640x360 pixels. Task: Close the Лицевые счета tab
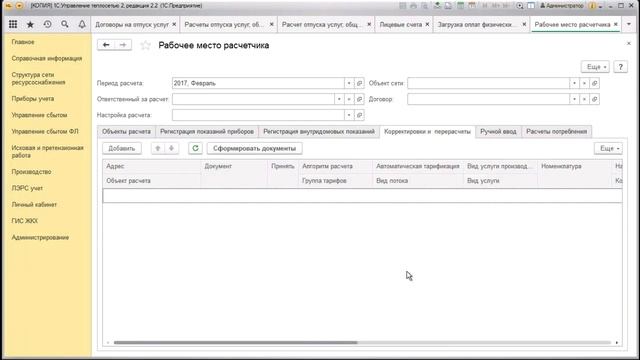pyautogui.click(x=427, y=24)
